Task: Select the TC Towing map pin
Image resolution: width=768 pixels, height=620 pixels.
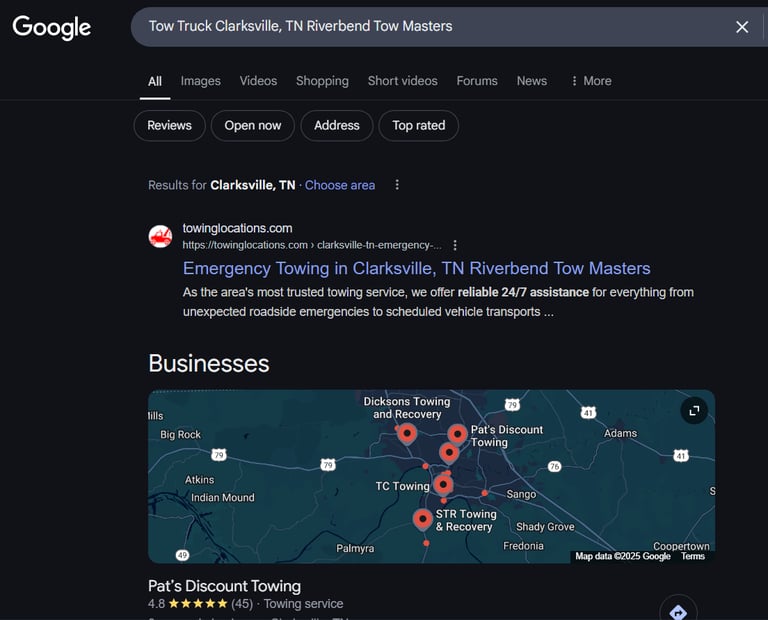Action: [x=443, y=485]
